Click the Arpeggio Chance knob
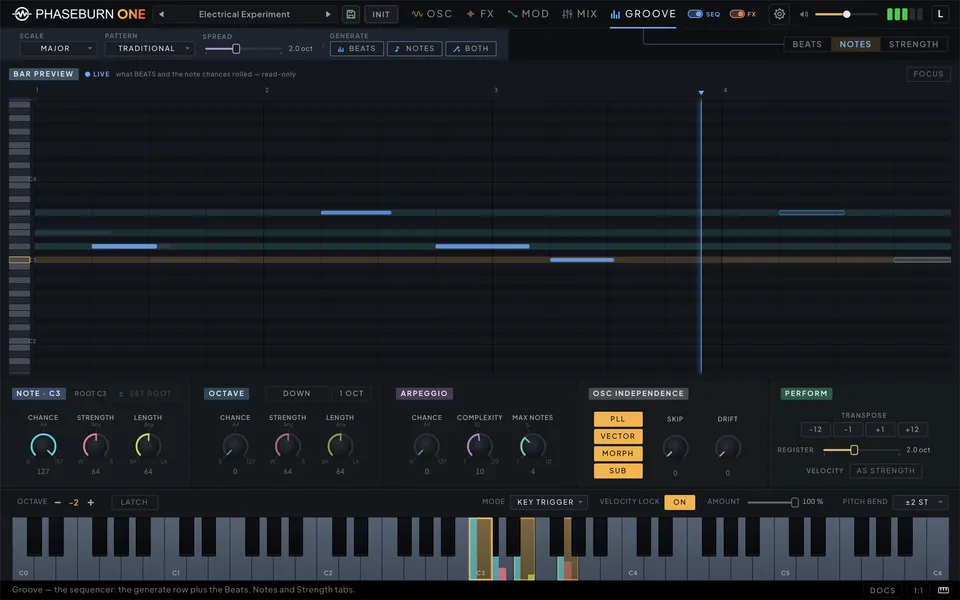 (x=427, y=446)
